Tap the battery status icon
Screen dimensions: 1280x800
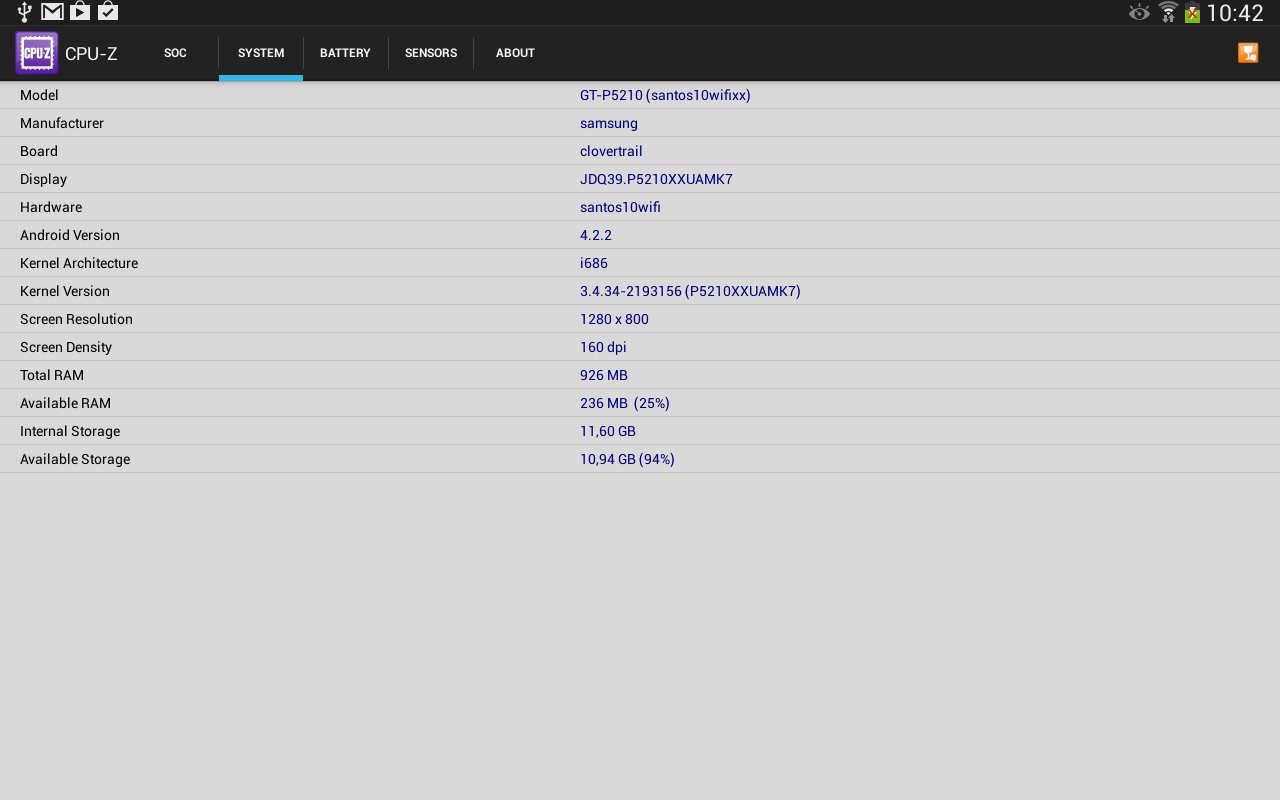[x=1192, y=13]
